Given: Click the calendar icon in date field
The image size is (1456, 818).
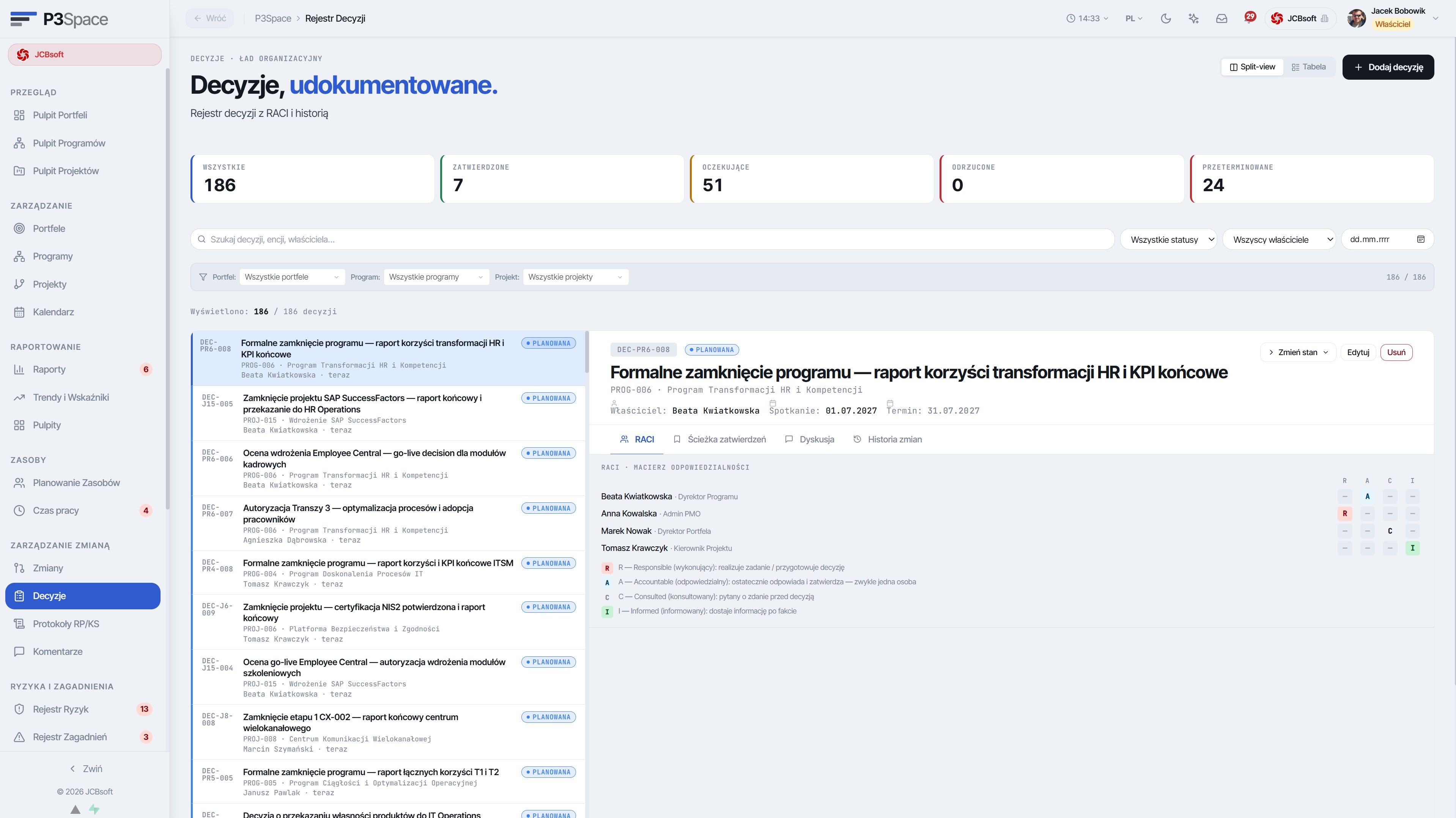Looking at the screenshot, I should tap(1421, 239).
